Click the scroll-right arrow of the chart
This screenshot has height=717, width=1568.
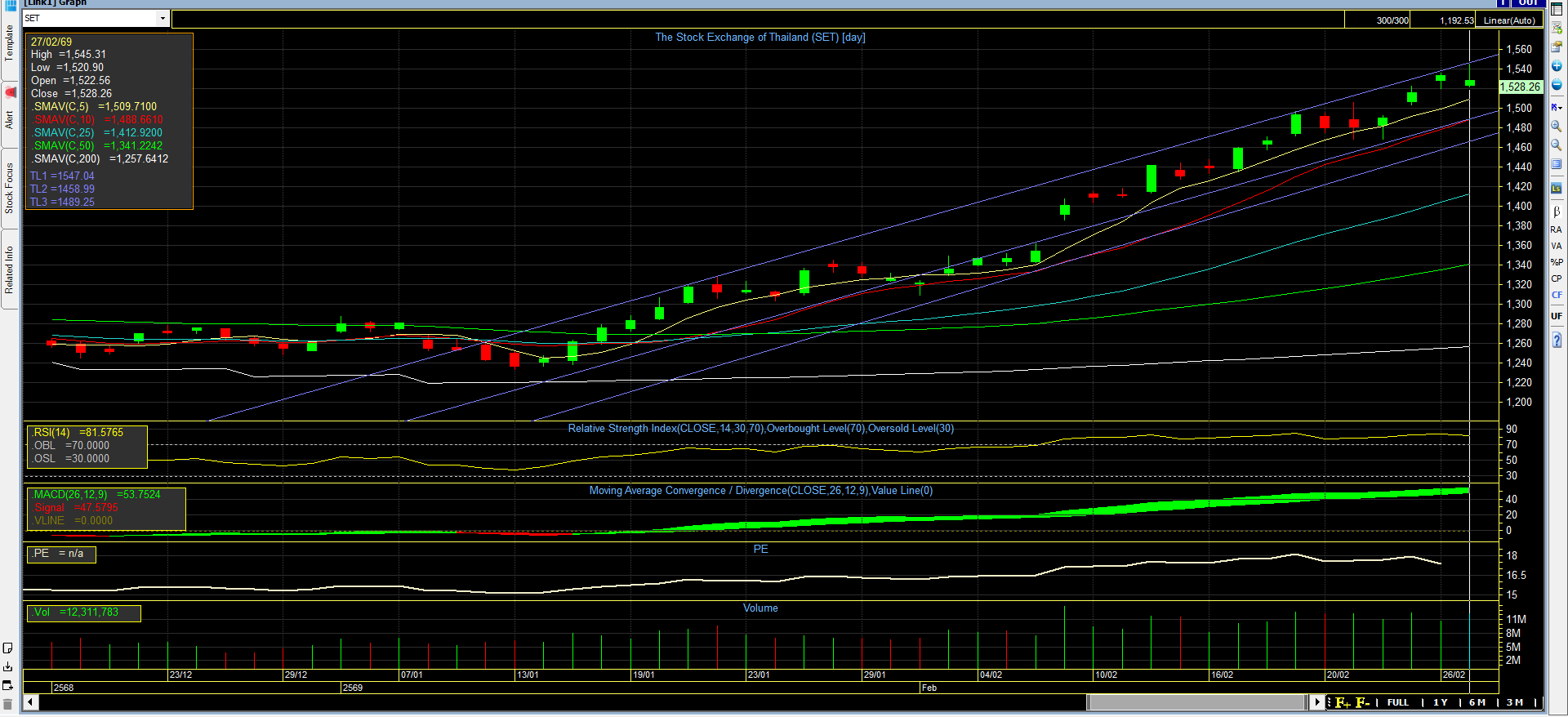point(1316,702)
